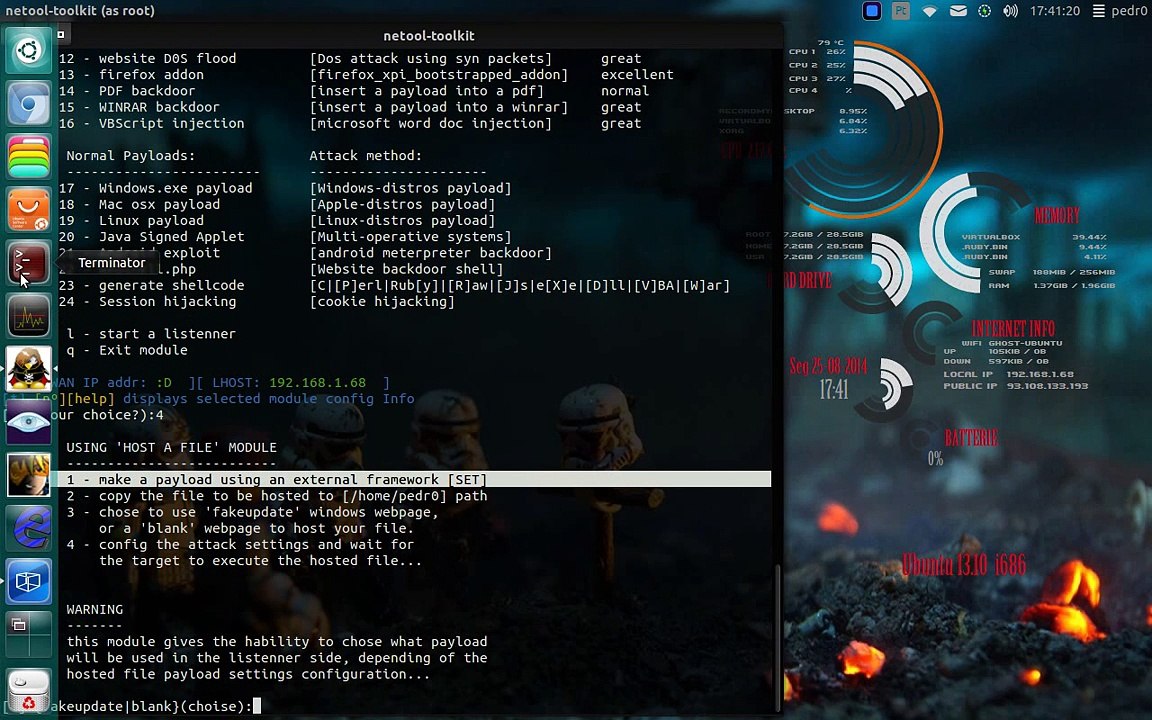Click '[firefox_xpi_bootstrapped_addon]' attack method text
Screen dimensions: 1152x720
pos(439,74)
